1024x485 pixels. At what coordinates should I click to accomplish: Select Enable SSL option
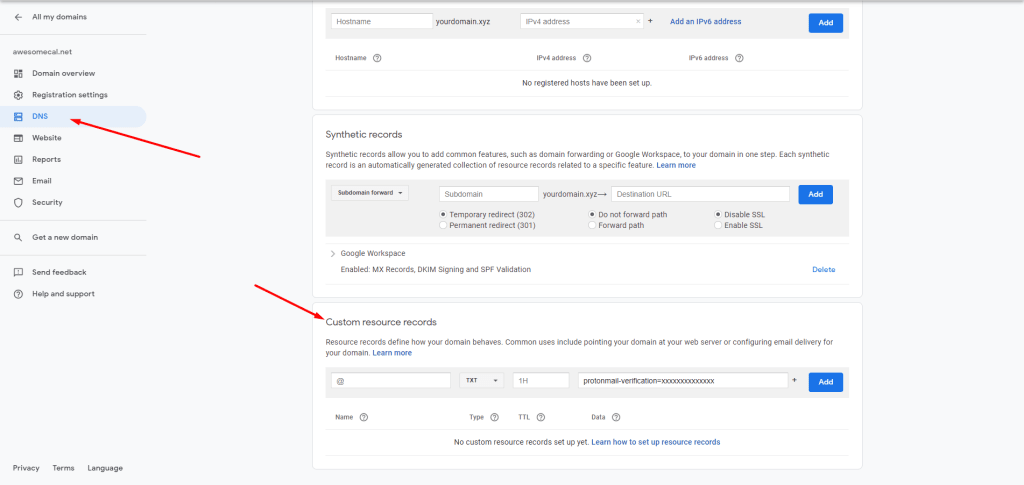(x=718, y=225)
